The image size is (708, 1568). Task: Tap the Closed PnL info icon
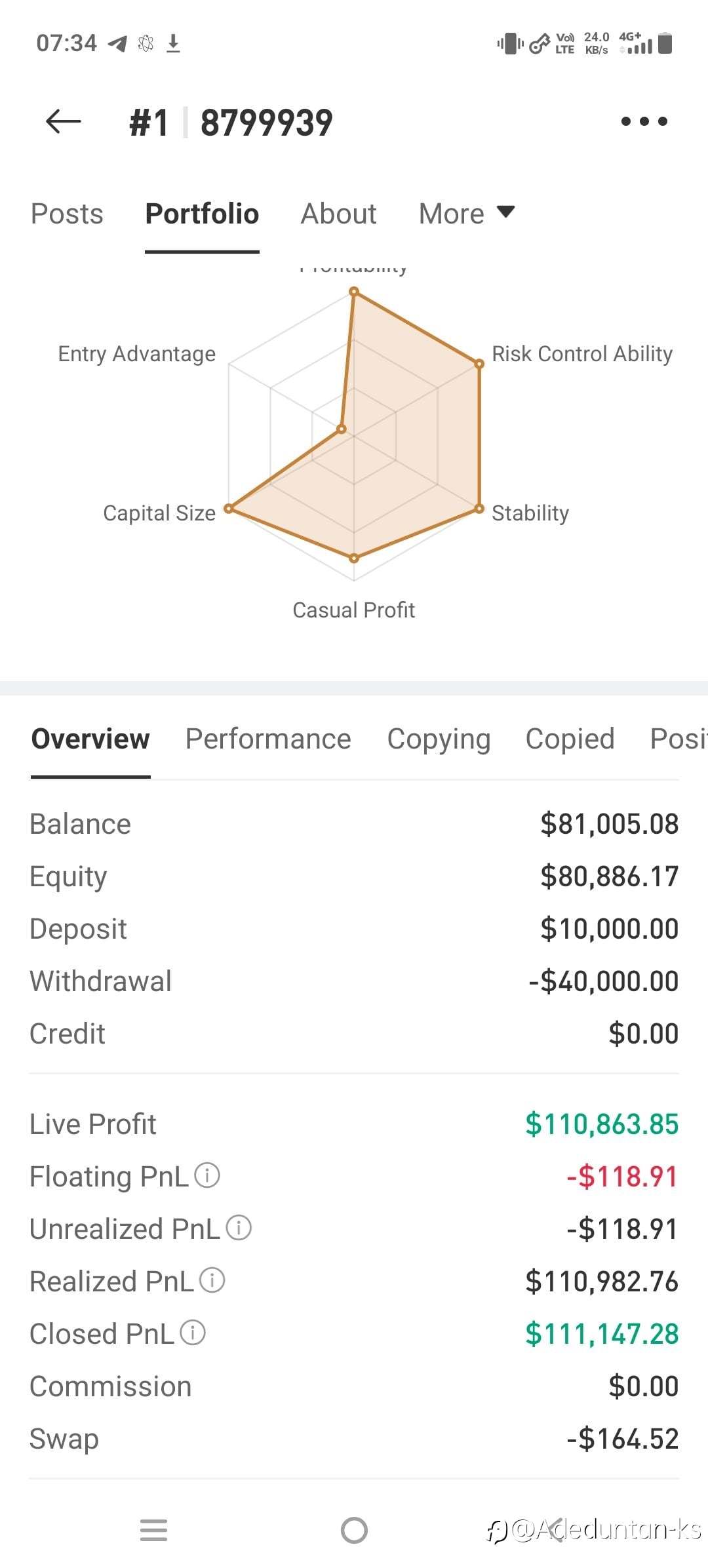(193, 1333)
